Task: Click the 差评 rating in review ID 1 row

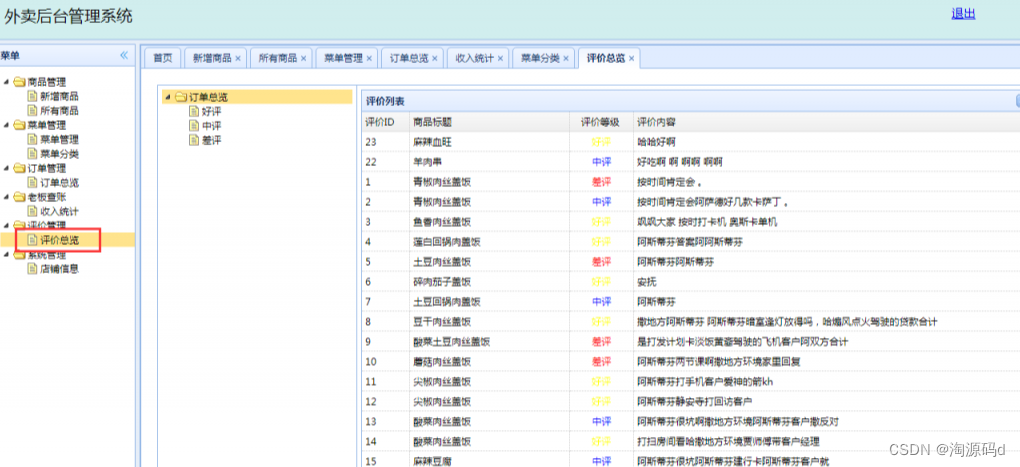Action: click(x=601, y=181)
